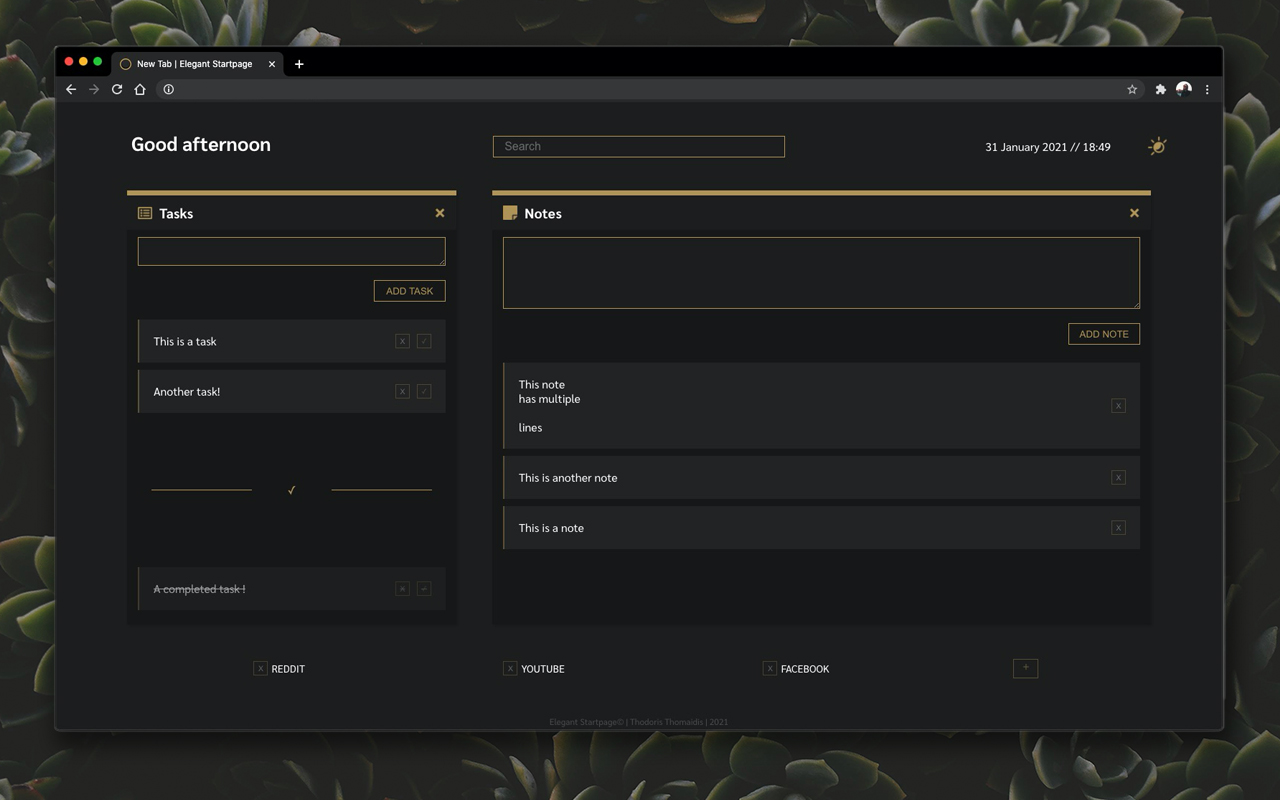Viewport: 1280px width, 800px height.
Task: Delete 'This is another note'
Action: (x=1118, y=477)
